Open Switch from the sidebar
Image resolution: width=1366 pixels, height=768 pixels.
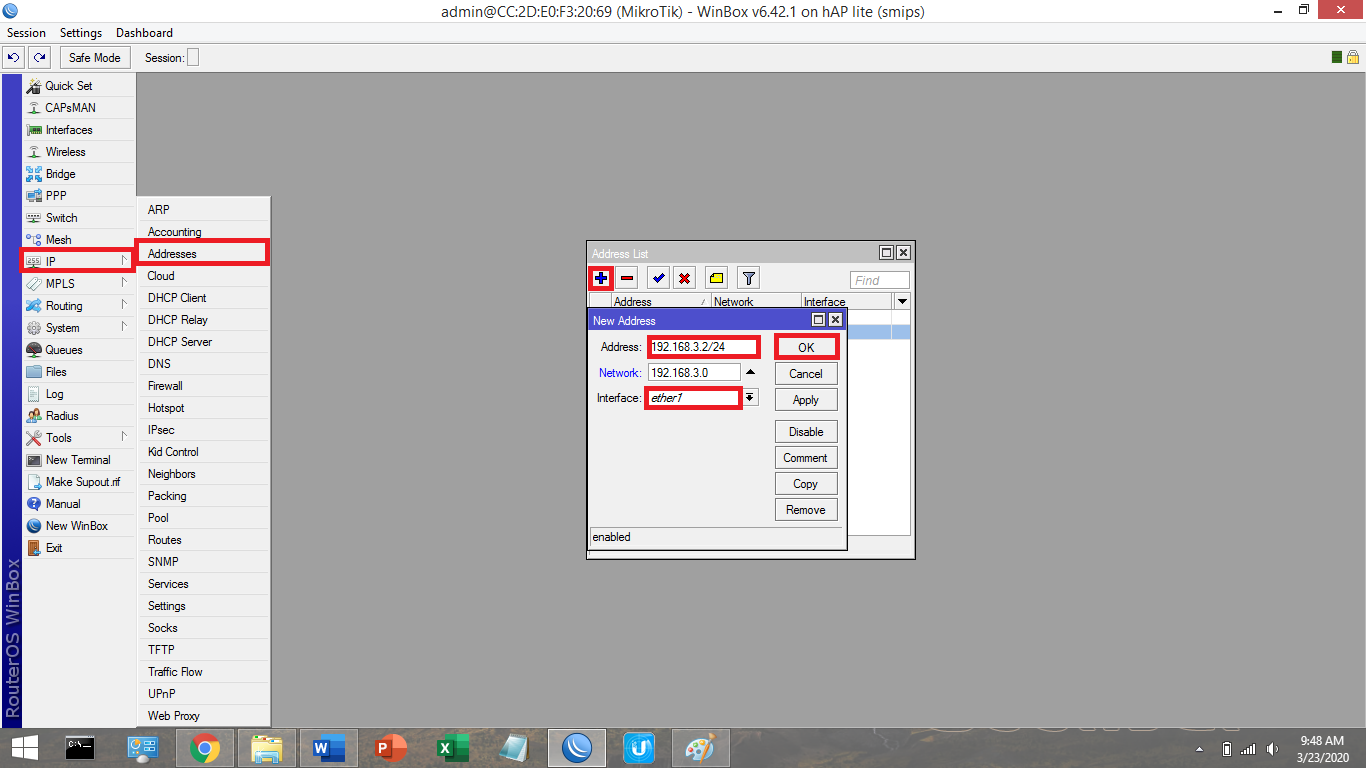coord(78,218)
